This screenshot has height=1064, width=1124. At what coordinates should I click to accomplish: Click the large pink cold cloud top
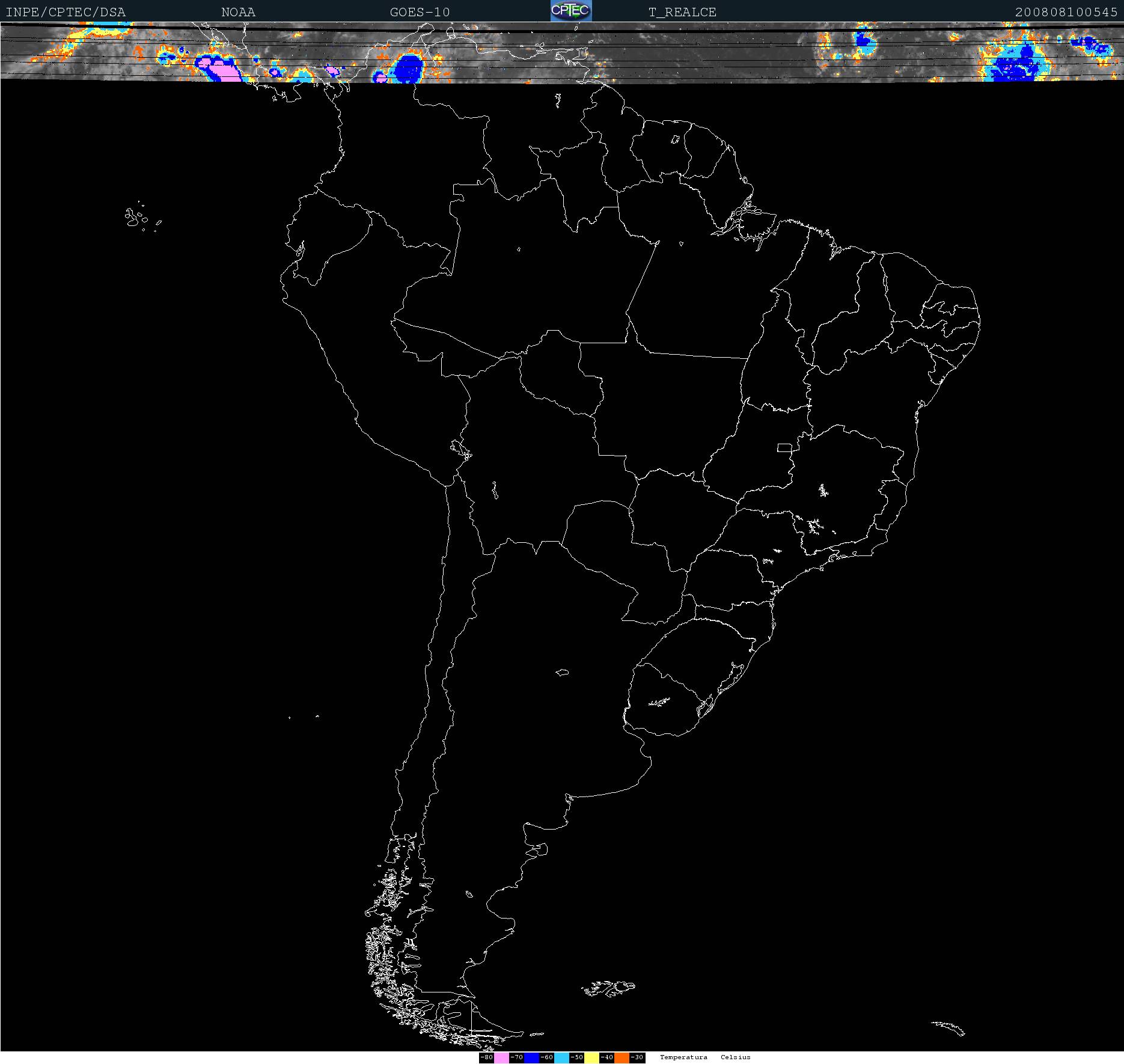pyautogui.click(x=219, y=68)
